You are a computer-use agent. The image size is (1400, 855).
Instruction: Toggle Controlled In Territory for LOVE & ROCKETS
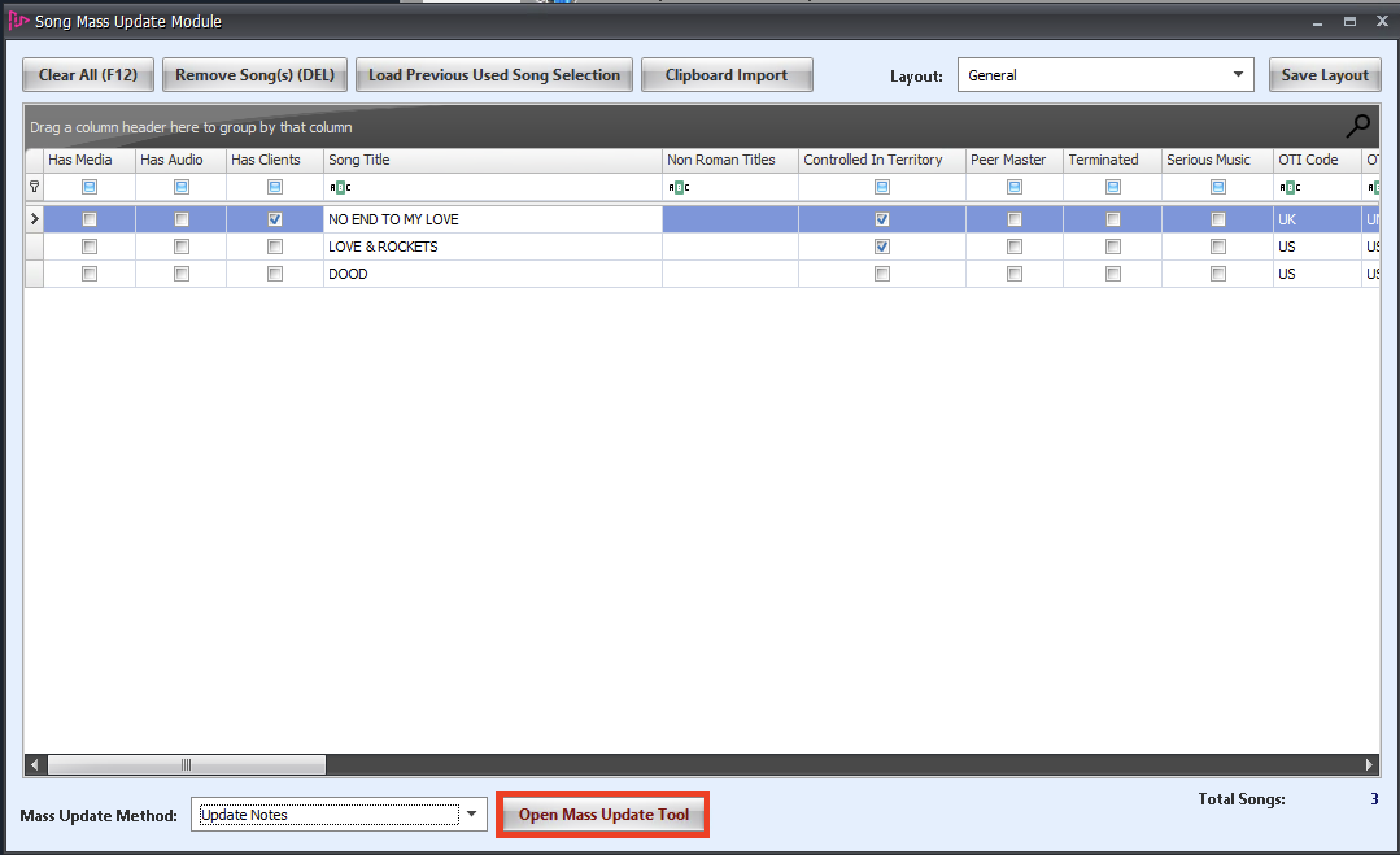[x=882, y=247]
